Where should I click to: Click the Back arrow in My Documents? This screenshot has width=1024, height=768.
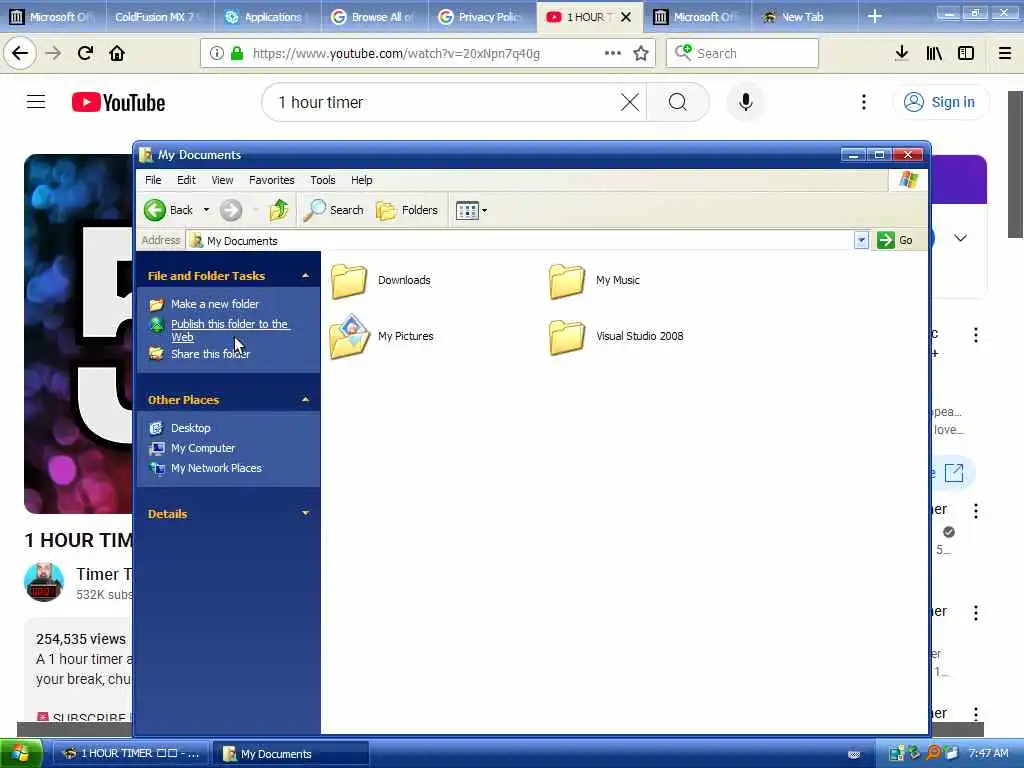click(155, 210)
